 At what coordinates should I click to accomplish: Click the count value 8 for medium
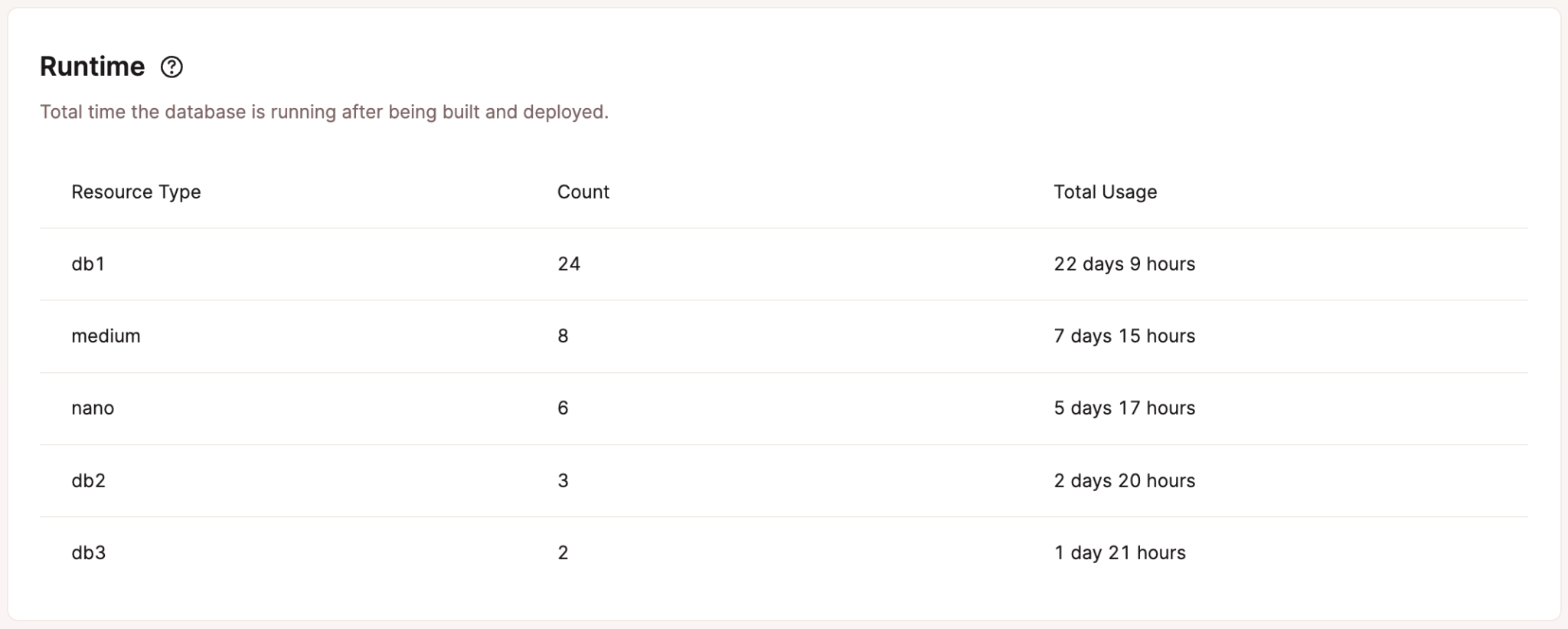[563, 336]
